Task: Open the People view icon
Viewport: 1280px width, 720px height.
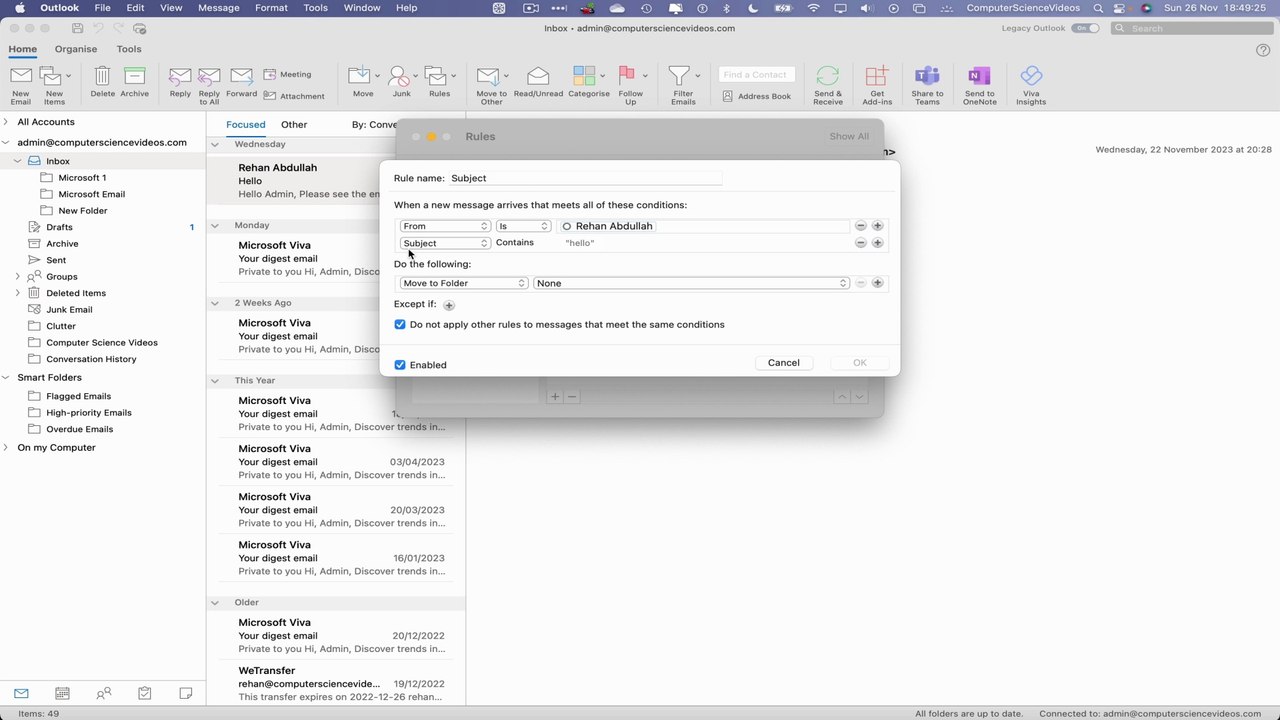Action: [x=103, y=693]
